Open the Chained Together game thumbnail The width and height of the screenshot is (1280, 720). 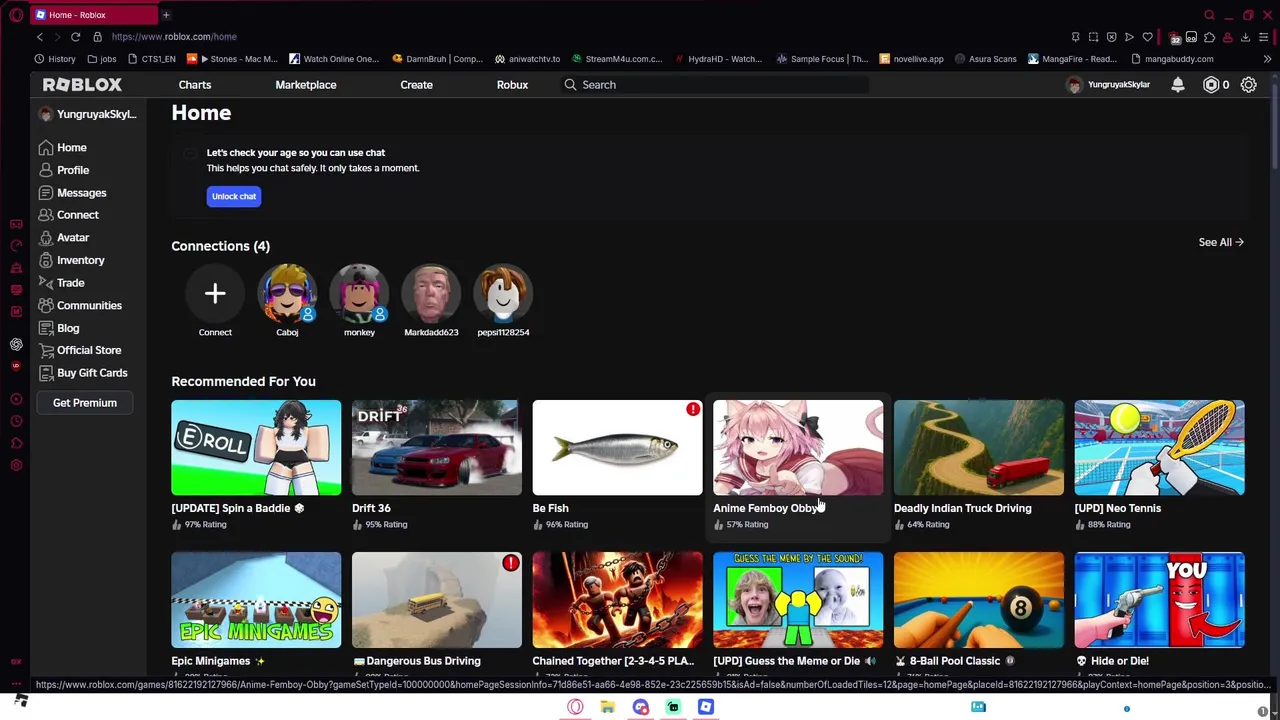click(x=617, y=600)
